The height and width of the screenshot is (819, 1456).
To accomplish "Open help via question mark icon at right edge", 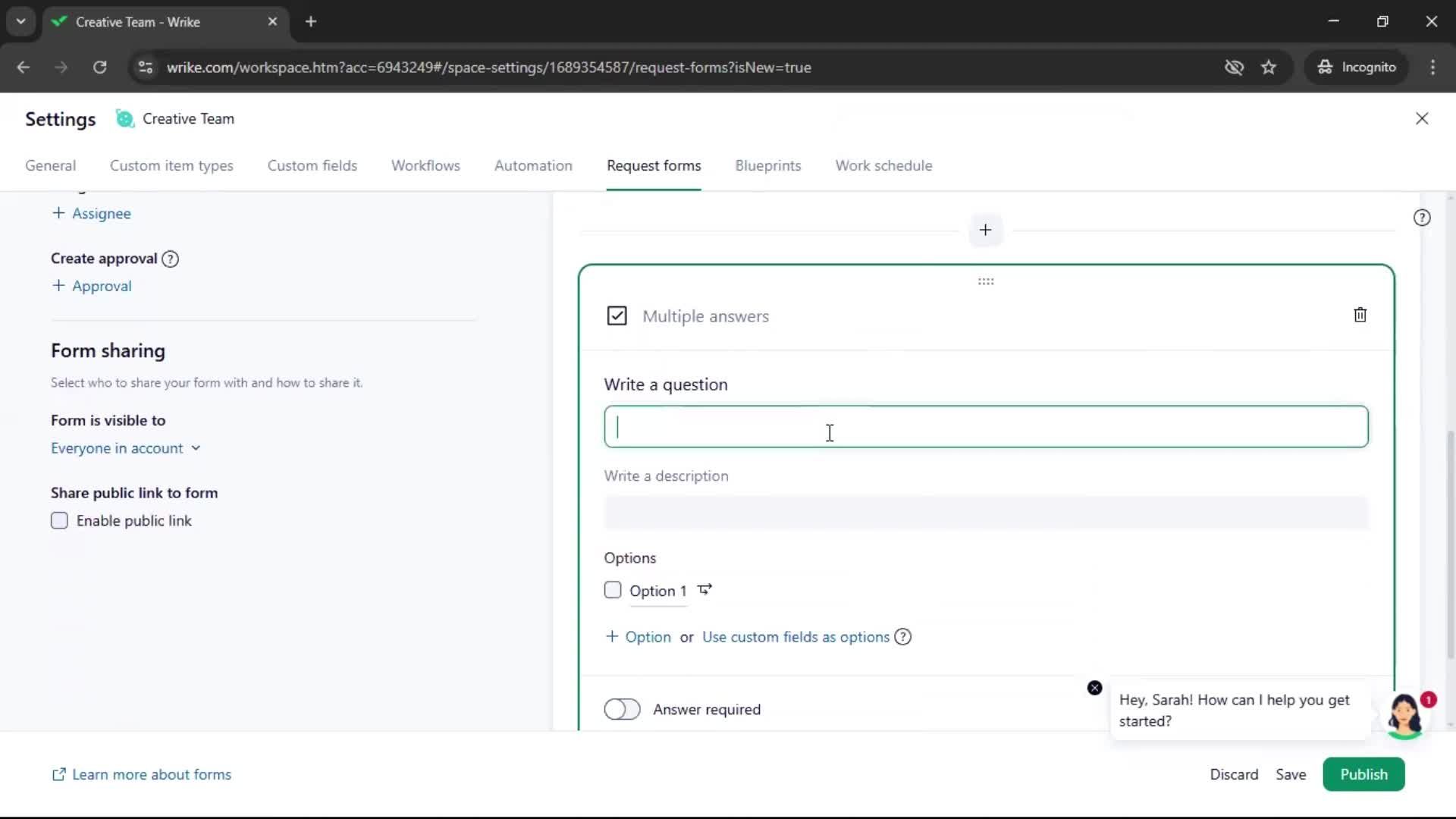I will tap(1422, 218).
